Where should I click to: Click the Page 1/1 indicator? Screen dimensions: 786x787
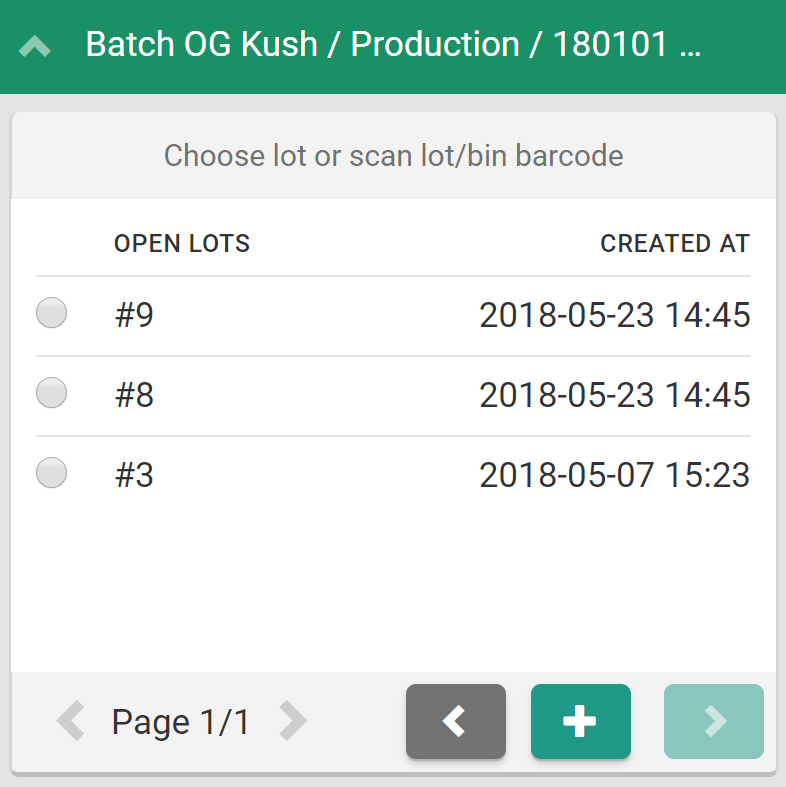(181, 721)
